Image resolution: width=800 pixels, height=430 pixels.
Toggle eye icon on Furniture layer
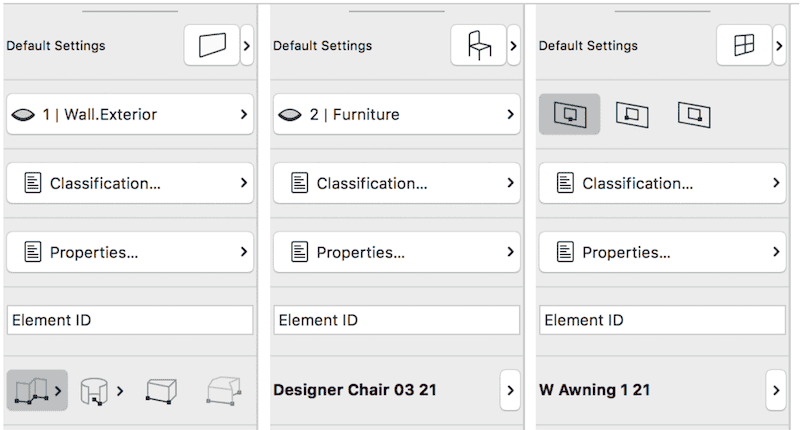coord(291,115)
